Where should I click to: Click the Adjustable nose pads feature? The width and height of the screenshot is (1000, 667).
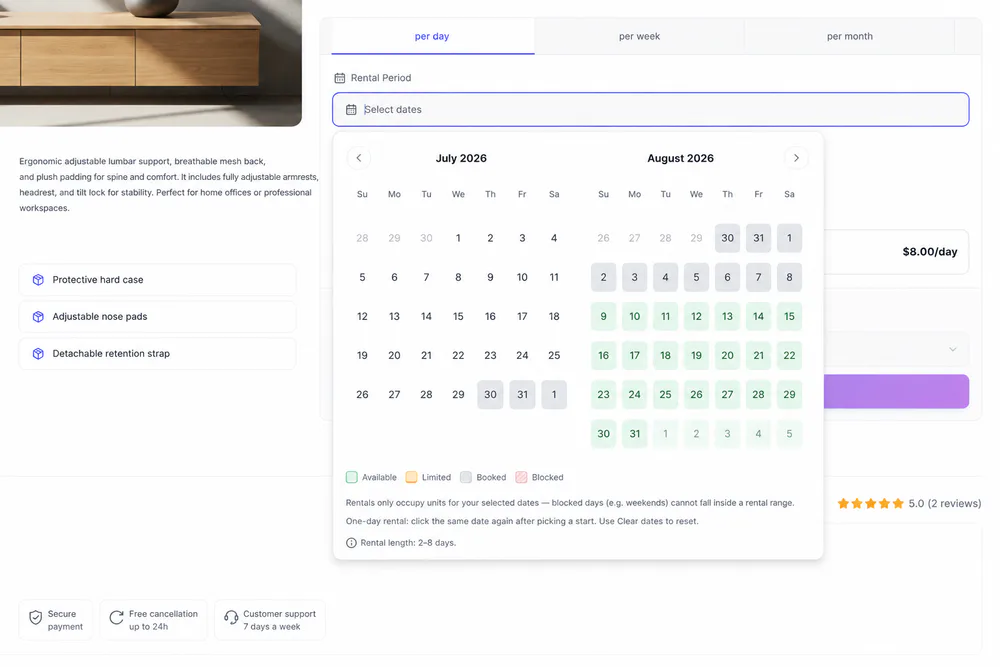158,317
